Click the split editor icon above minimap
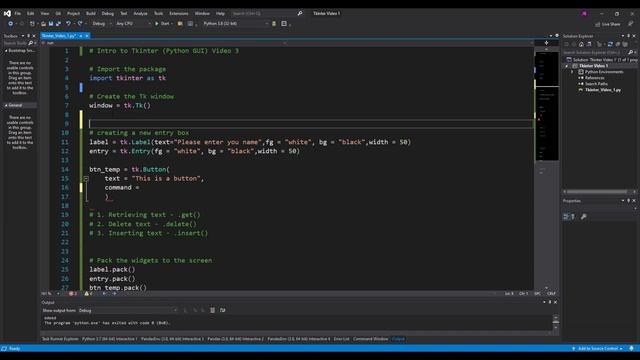This screenshot has height=360, width=640. (546, 42)
